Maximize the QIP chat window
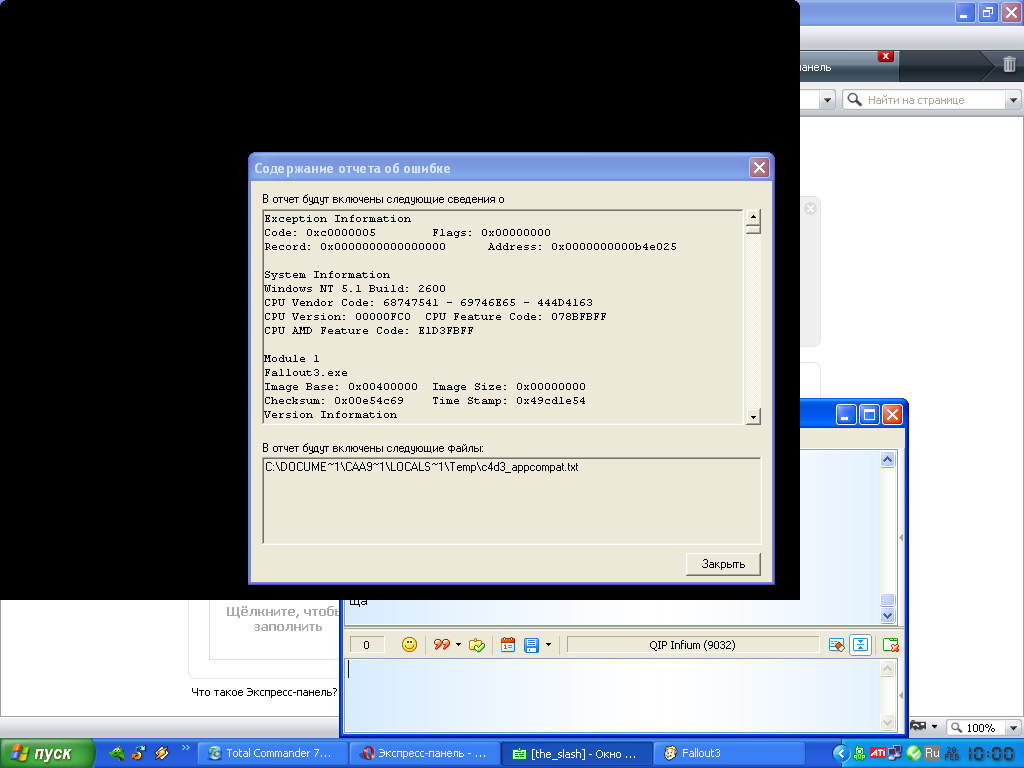The image size is (1024, 768). (x=869, y=414)
